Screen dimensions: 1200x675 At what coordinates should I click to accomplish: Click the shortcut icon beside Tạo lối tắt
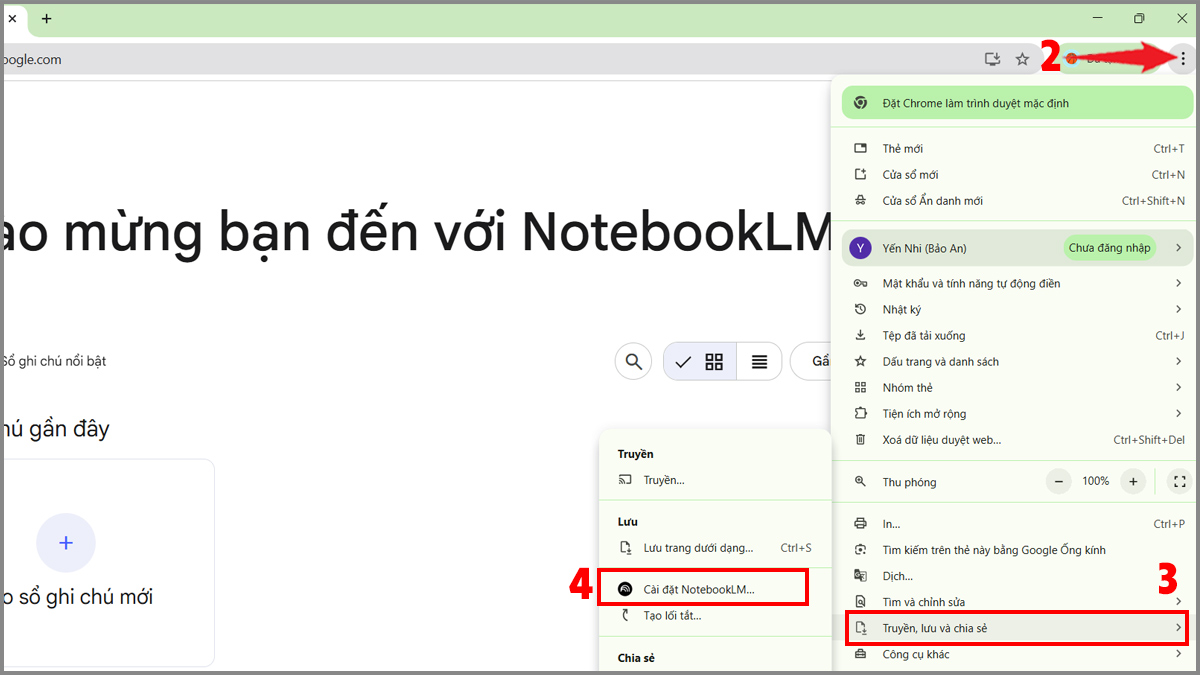tap(625, 615)
